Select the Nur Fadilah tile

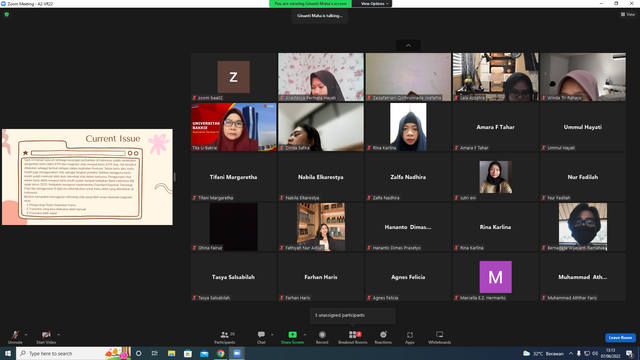[583, 177]
